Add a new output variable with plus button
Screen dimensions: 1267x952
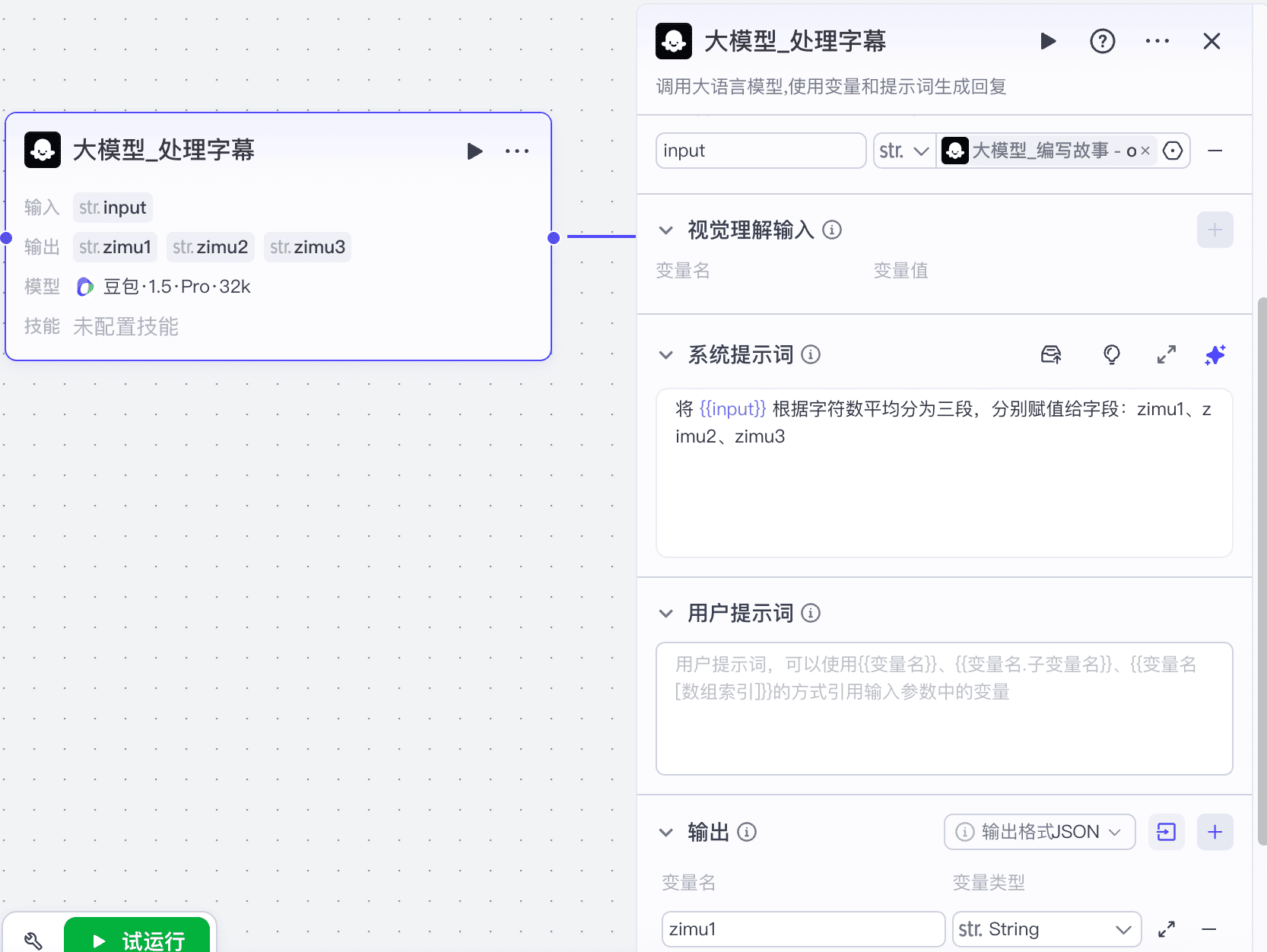pos(1215,832)
